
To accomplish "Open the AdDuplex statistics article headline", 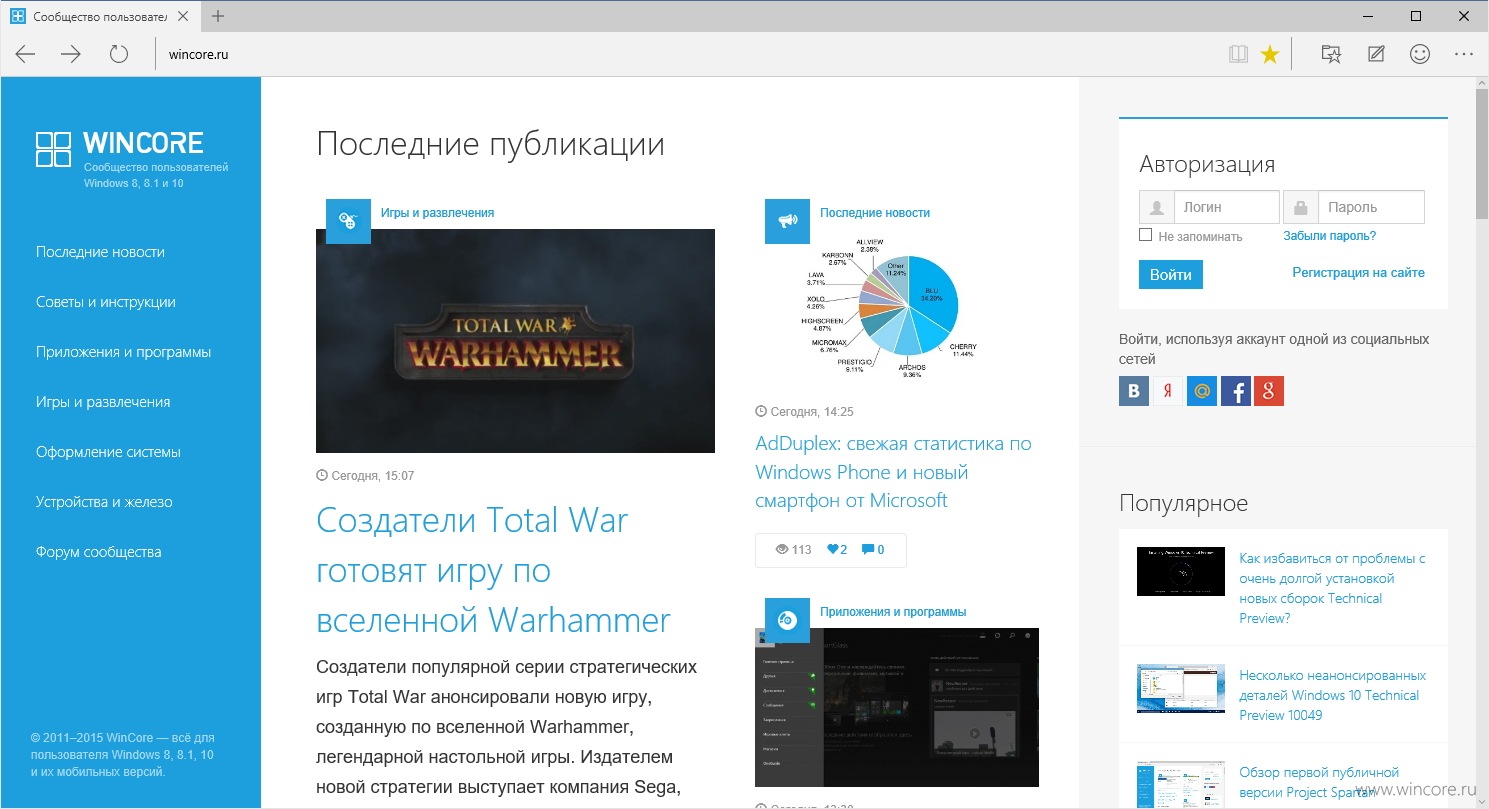I will (x=893, y=472).
